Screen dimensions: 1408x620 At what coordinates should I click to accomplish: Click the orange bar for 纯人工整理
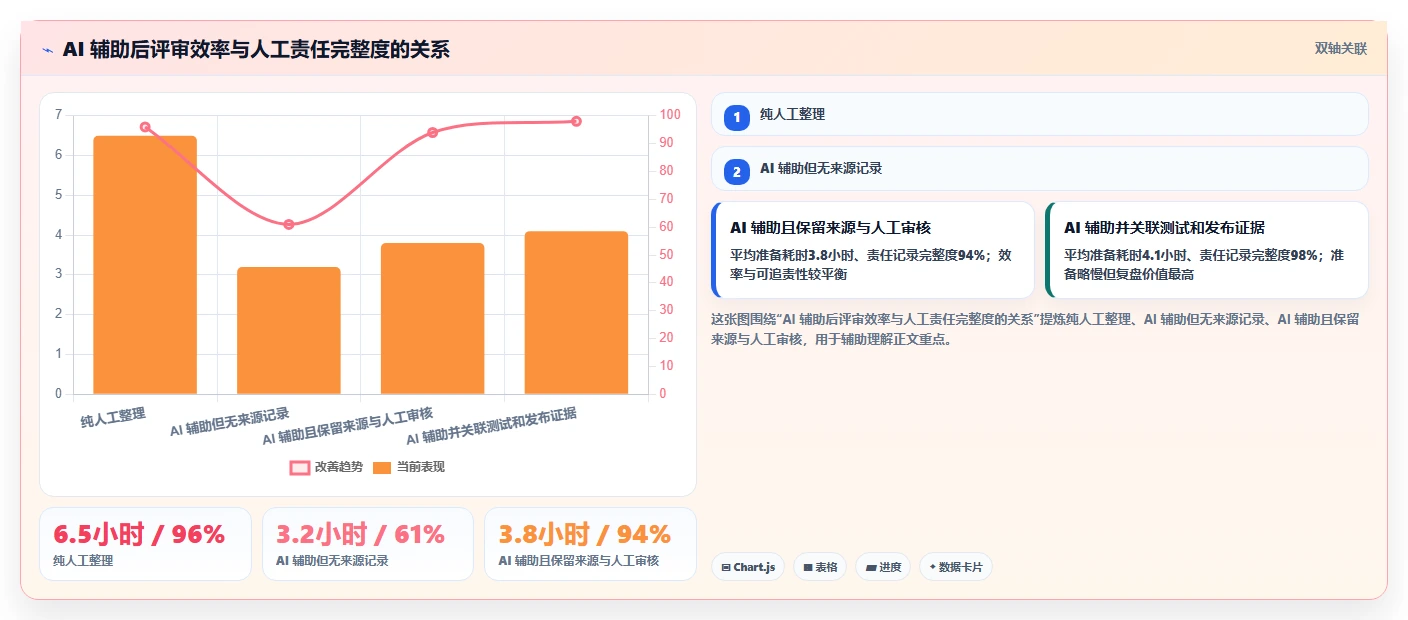145,265
